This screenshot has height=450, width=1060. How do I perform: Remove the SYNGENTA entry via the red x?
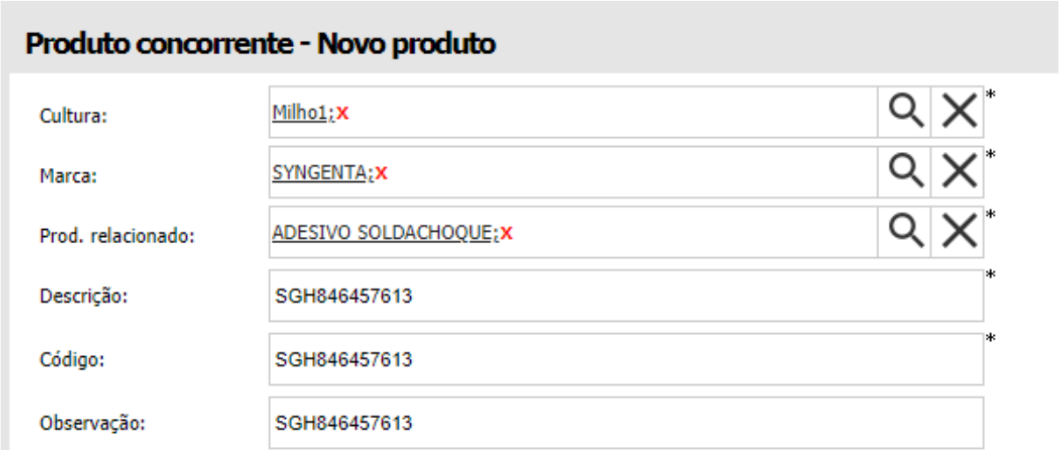[x=381, y=173]
